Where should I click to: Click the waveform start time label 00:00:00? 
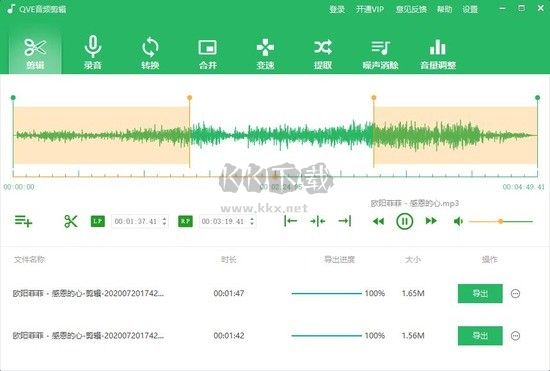point(19,187)
